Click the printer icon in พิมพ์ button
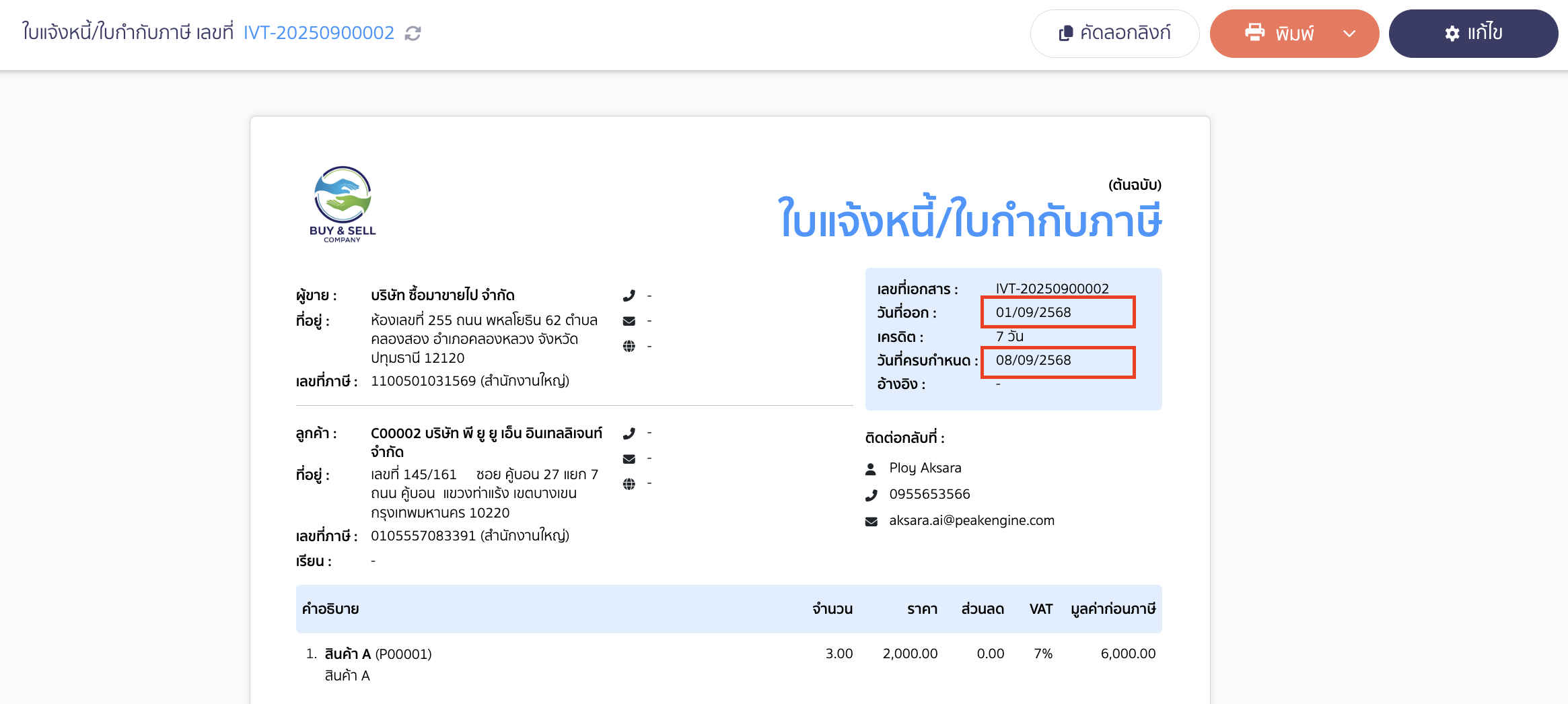The image size is (1568, 704). click(1254, 32)
